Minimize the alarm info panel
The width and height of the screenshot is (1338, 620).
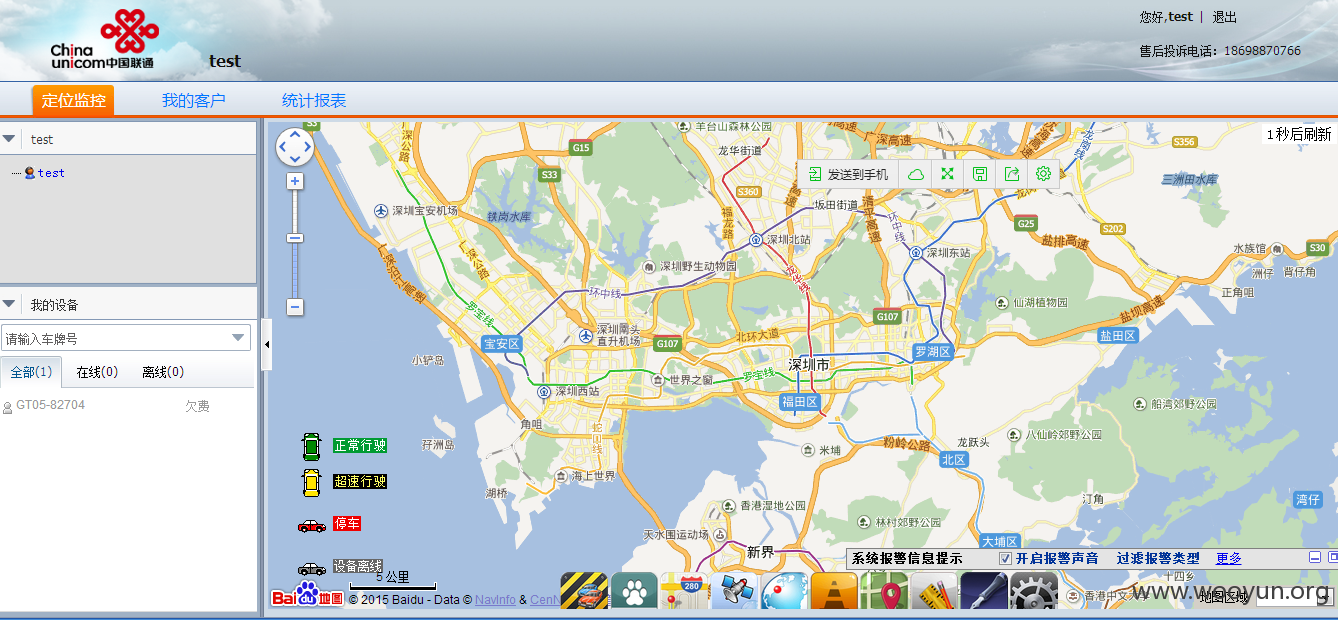point(1316,557)
